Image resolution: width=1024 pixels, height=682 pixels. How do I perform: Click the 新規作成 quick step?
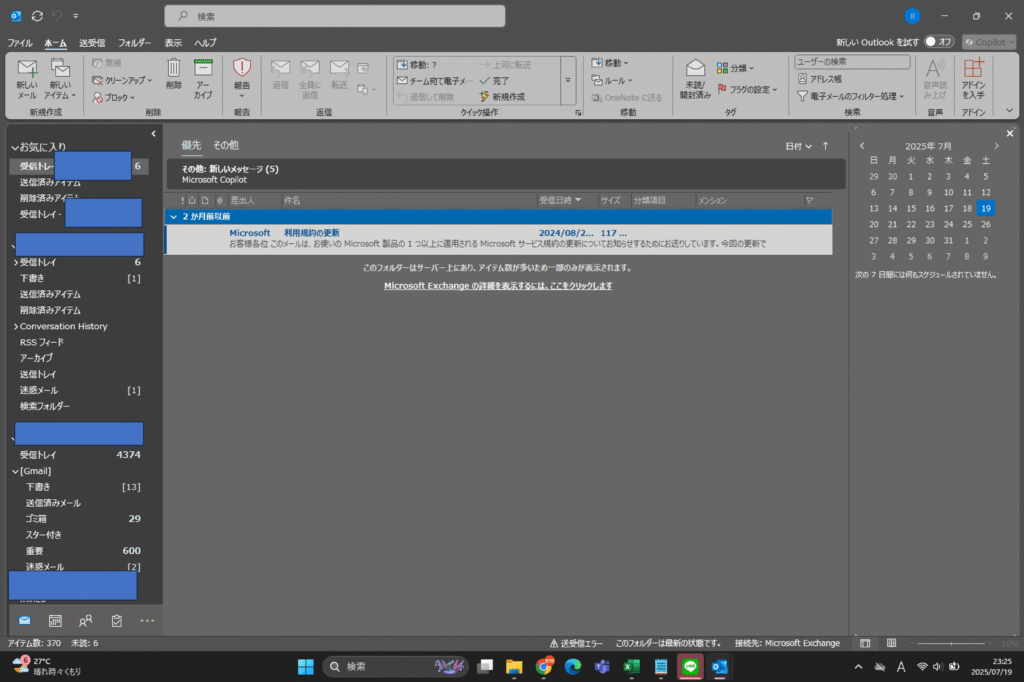tap(502, 97)
